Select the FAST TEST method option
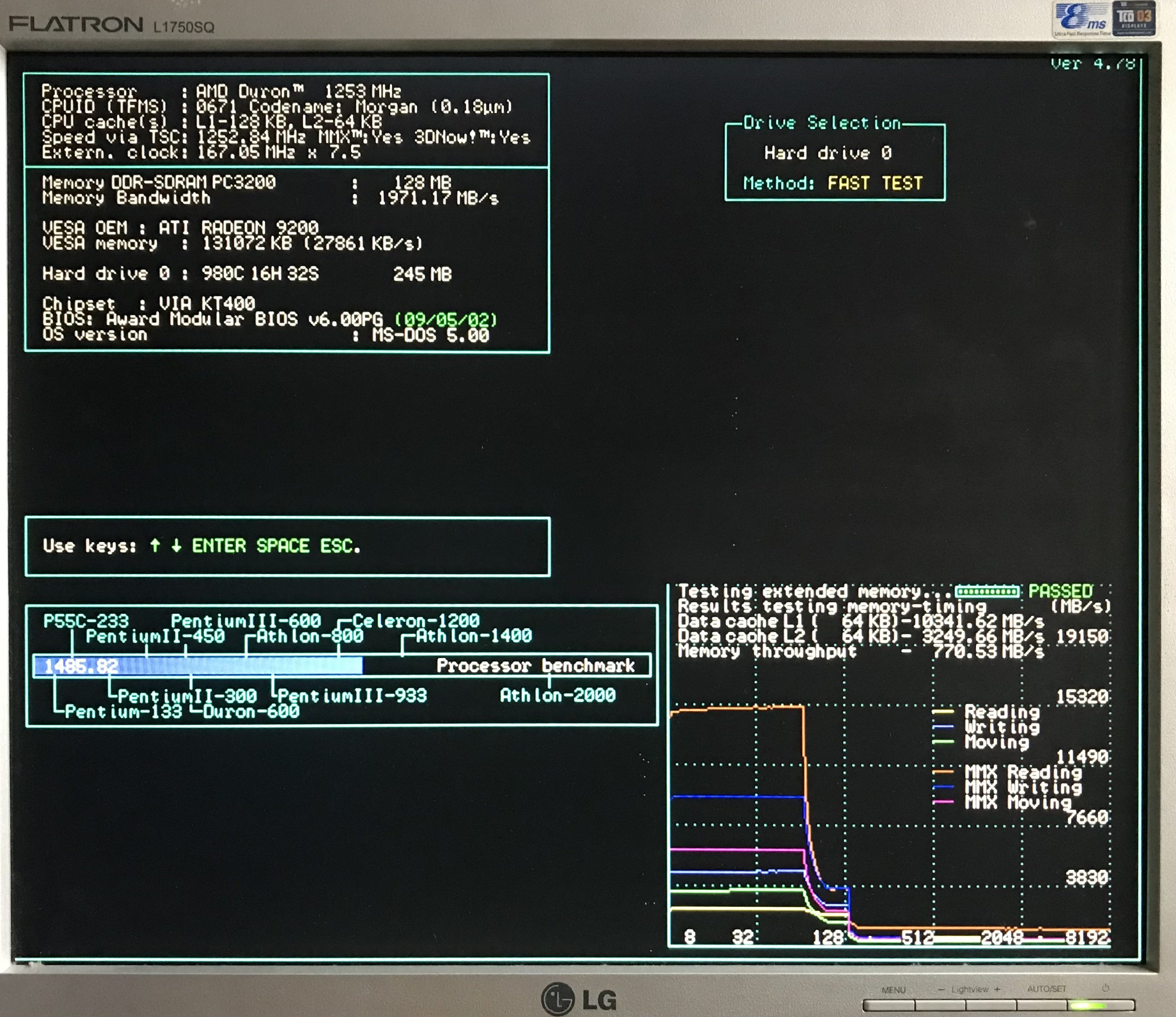 coord(875,183)
